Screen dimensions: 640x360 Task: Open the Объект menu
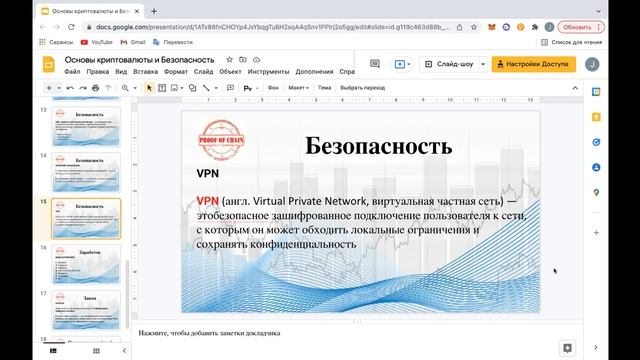(230, 71)
